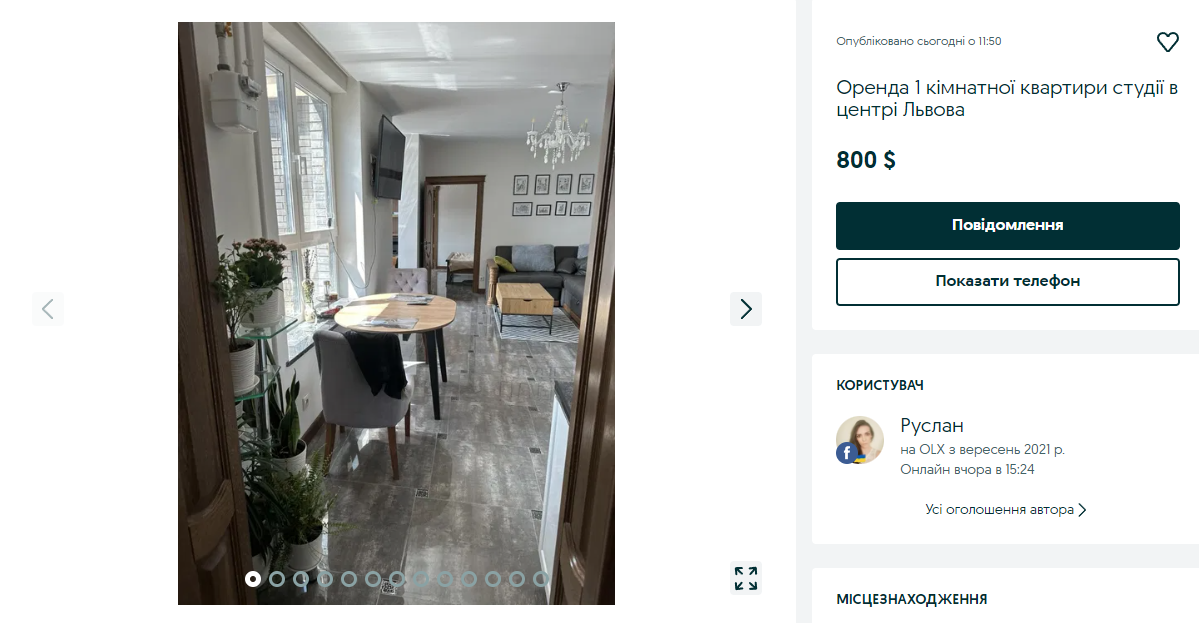Click the Повідомлення button

point(1007,226)
